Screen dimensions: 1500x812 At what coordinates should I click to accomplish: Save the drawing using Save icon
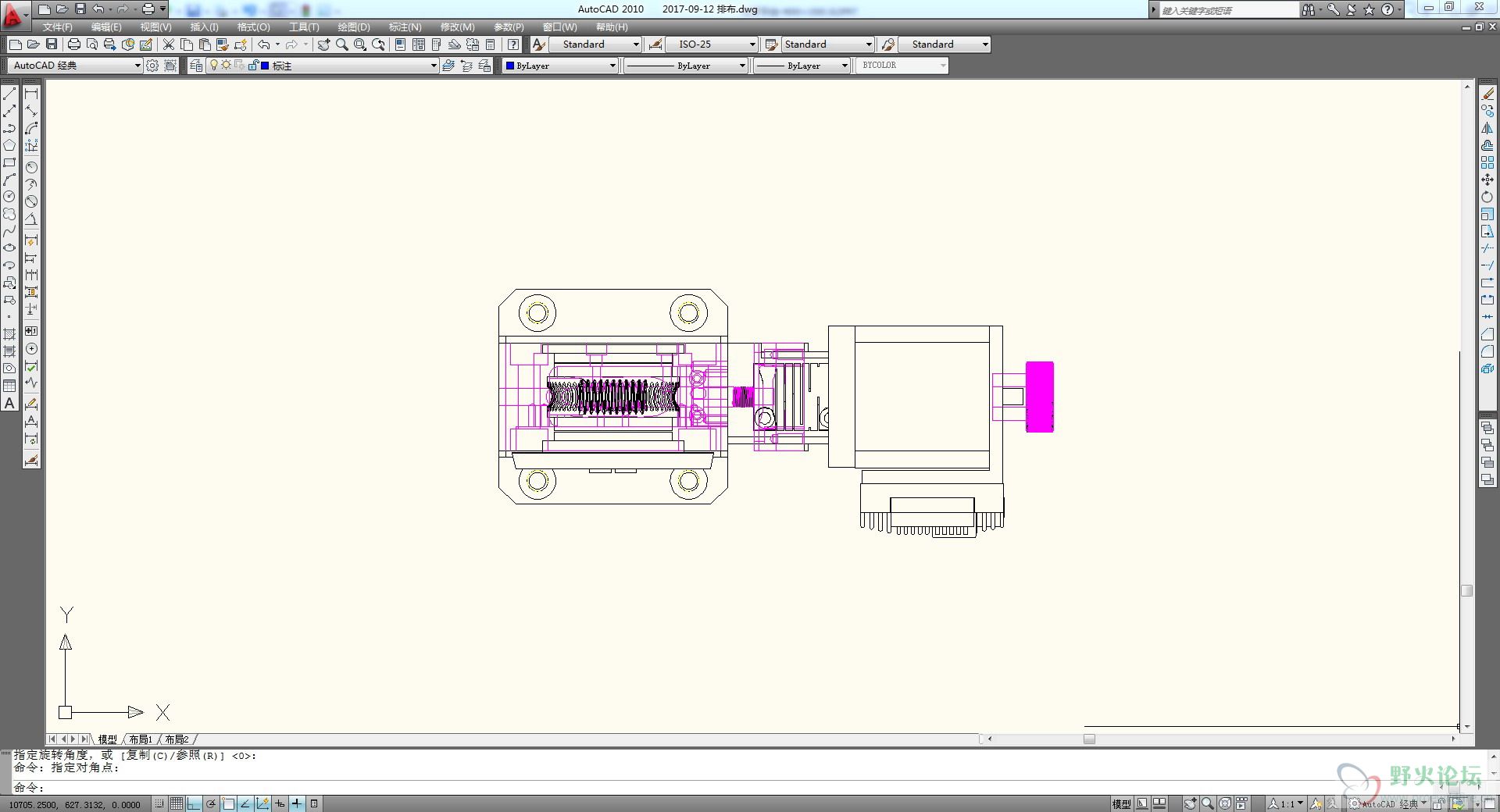point(52,45)
